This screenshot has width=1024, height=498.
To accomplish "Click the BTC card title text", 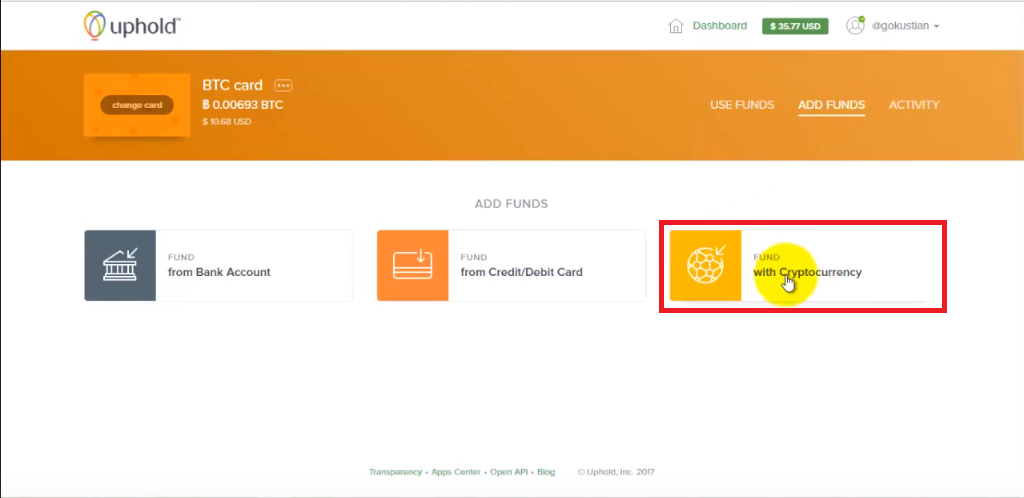I will (232, 86).
